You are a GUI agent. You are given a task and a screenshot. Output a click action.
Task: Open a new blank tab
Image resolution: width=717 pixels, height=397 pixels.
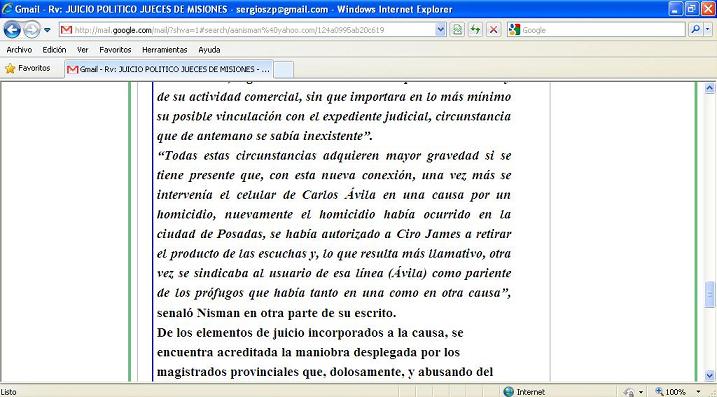coord(284,70)
